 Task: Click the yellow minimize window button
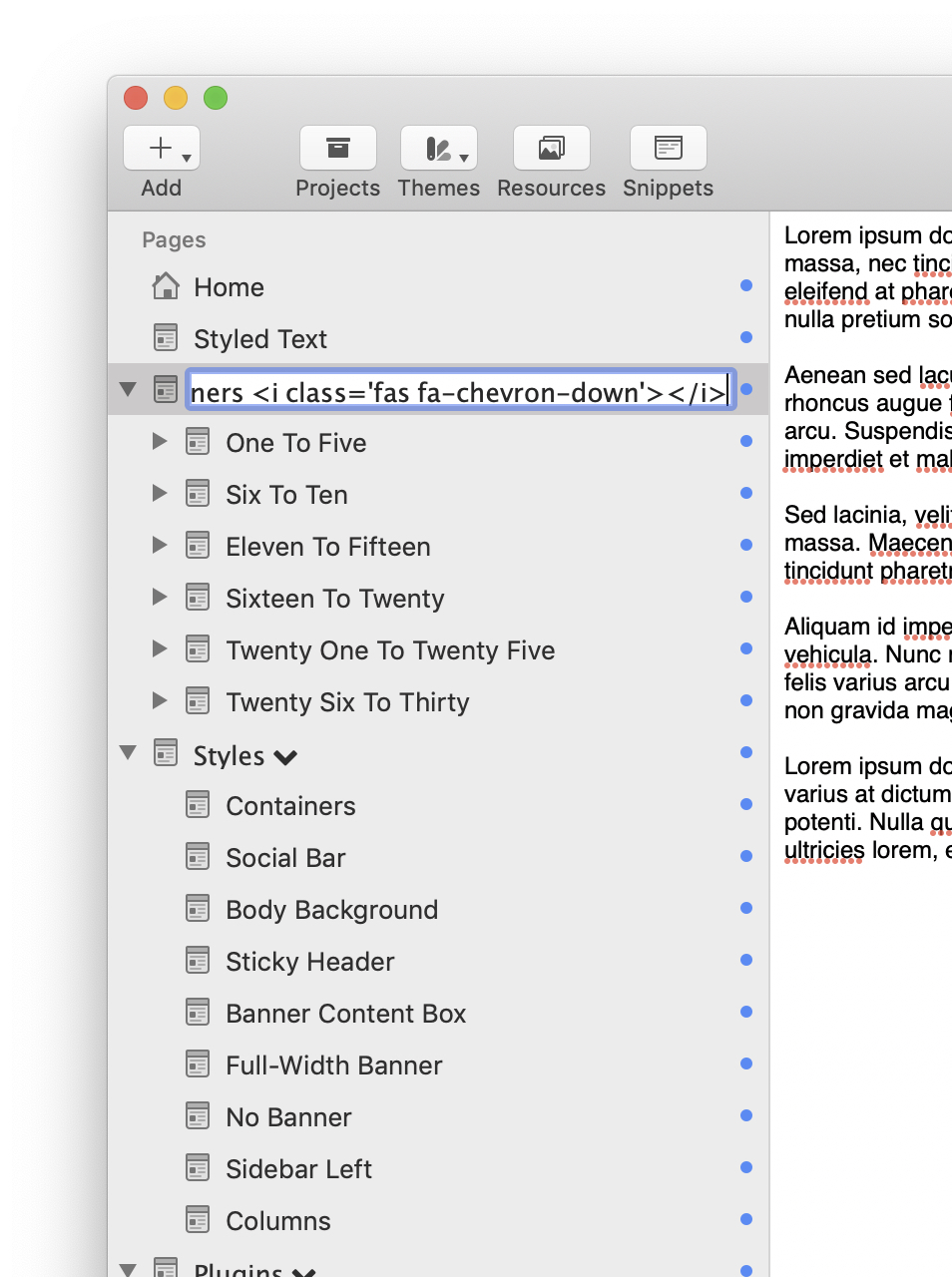(x=176, y=98)
